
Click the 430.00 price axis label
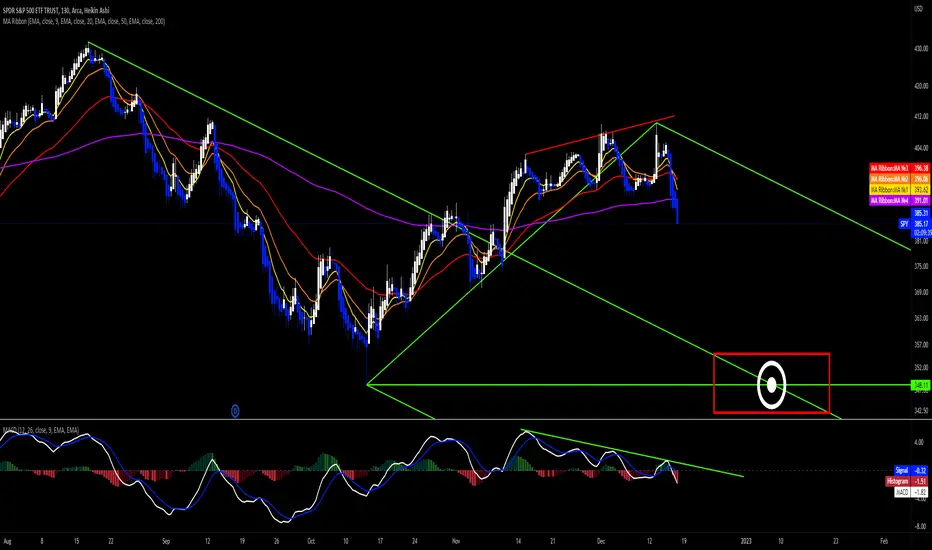tap(921, 49)
